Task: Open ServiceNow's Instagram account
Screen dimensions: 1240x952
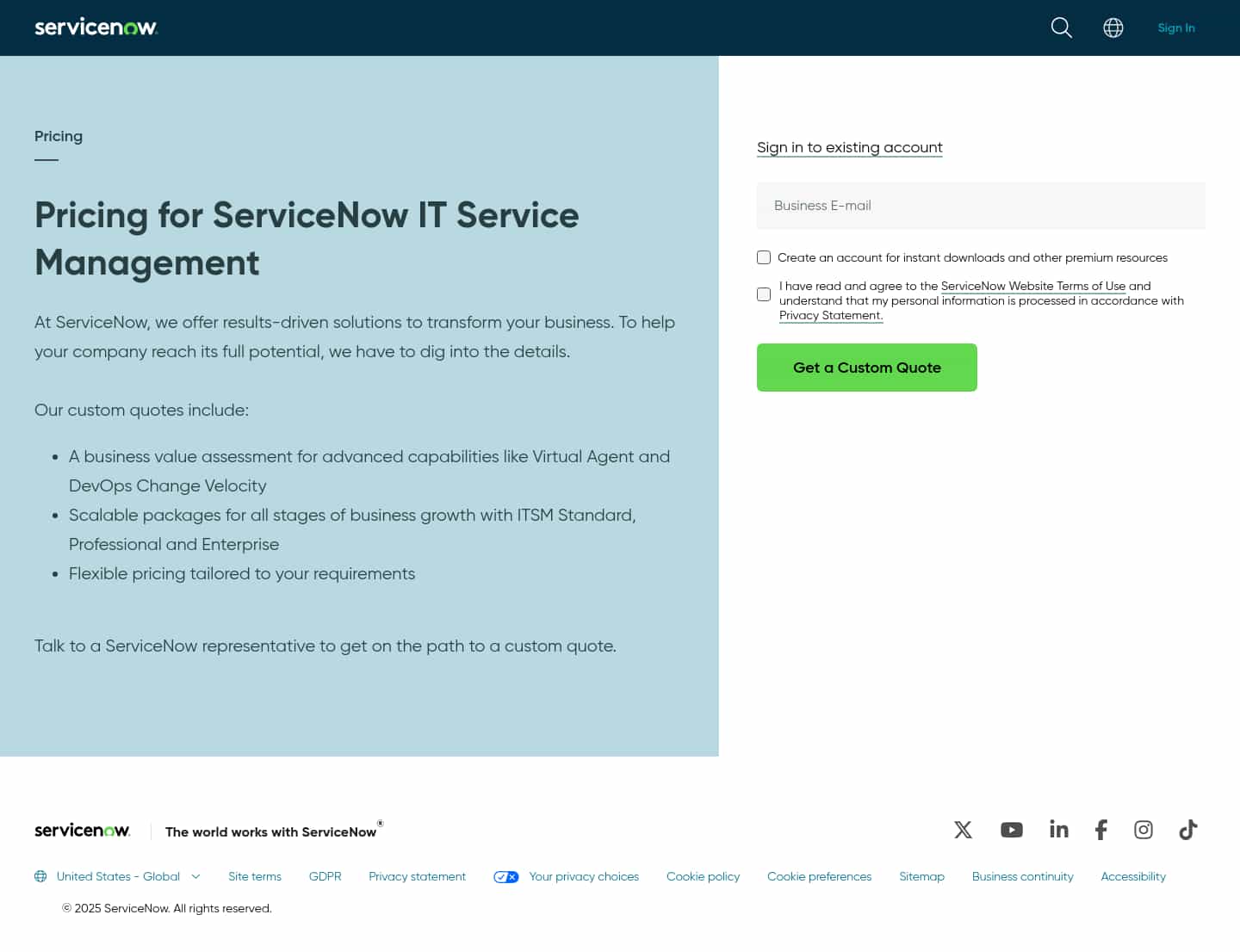Action: 1144,830
